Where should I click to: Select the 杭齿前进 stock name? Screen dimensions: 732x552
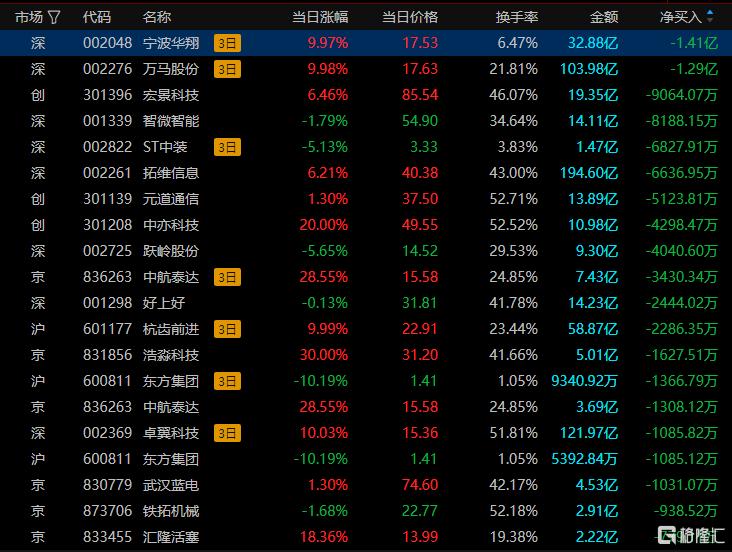coord(171,329)
